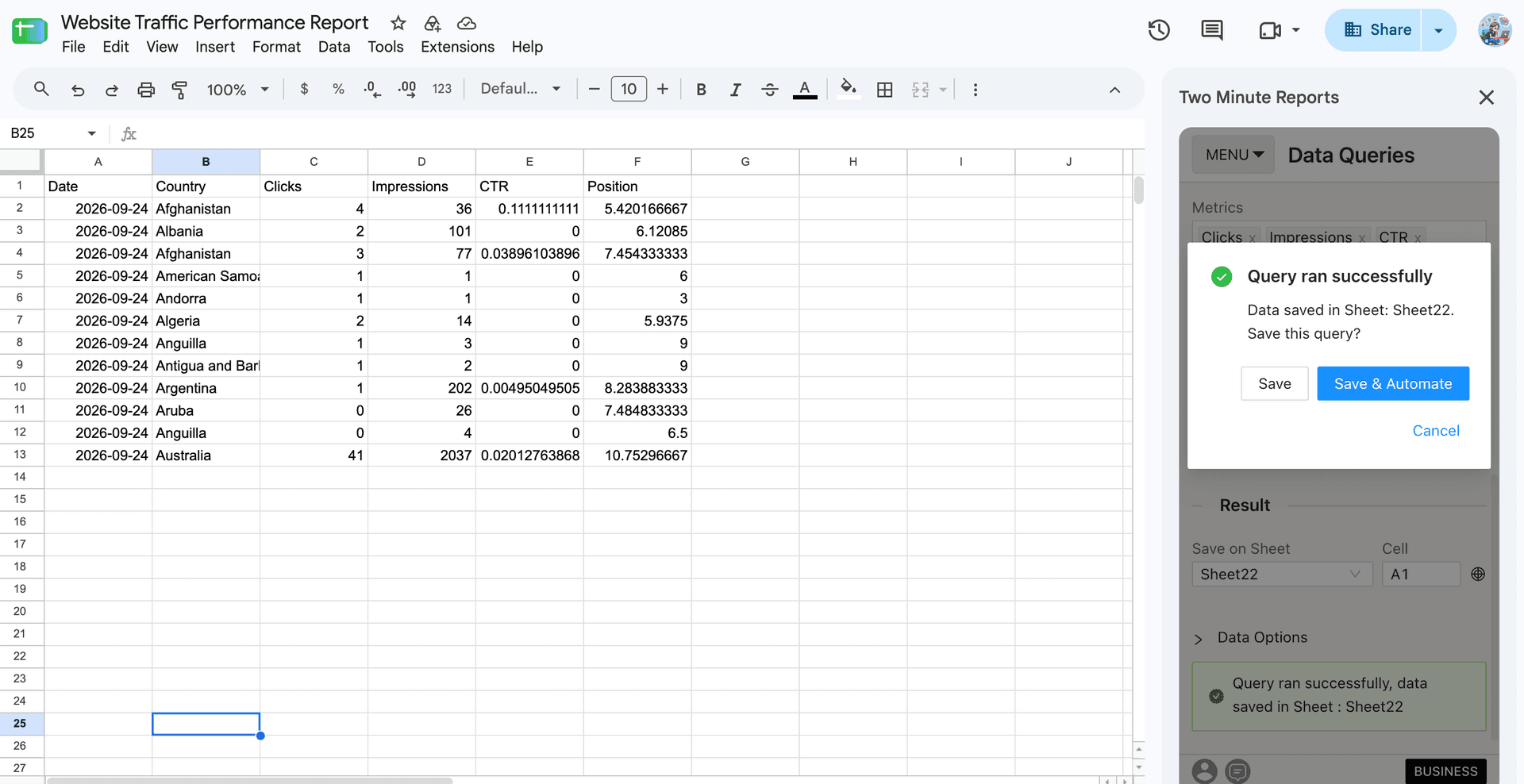Image resolution: width=1524 pixels, height=784 pixels.
Task: Open the Share options arrow
Action: [x=1438, y=30]
